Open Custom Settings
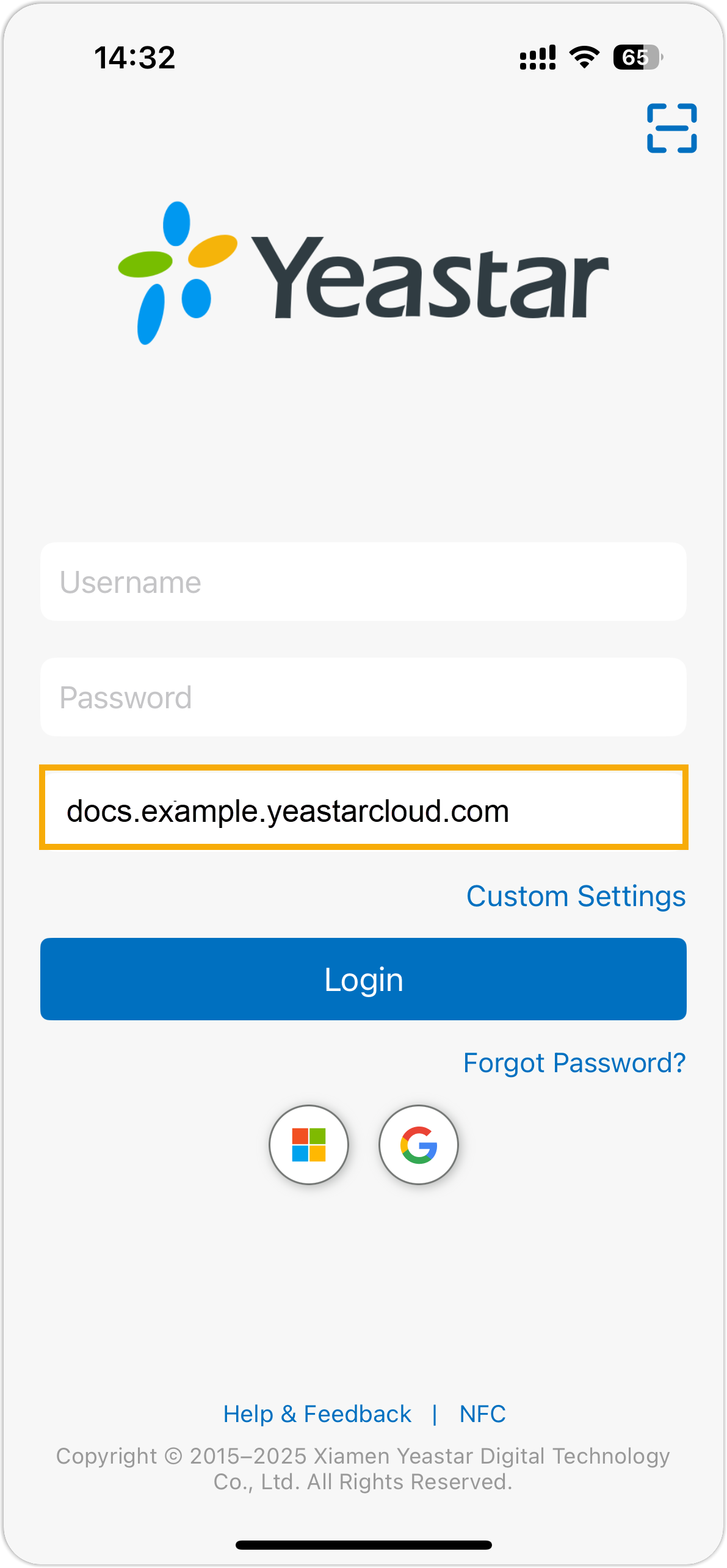 pos(576,896)
